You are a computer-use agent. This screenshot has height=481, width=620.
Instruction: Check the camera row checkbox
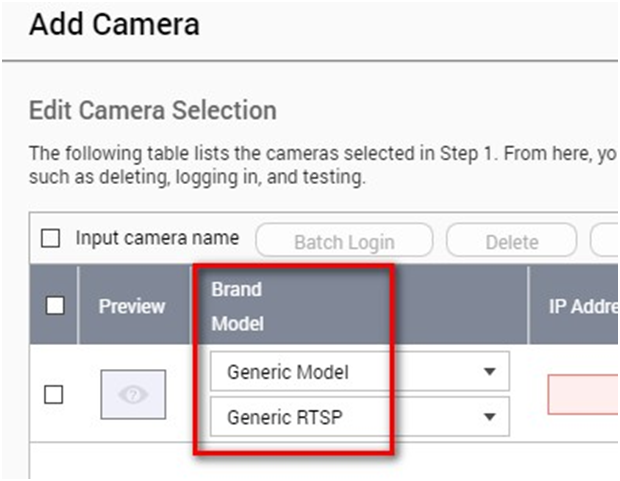54,395
